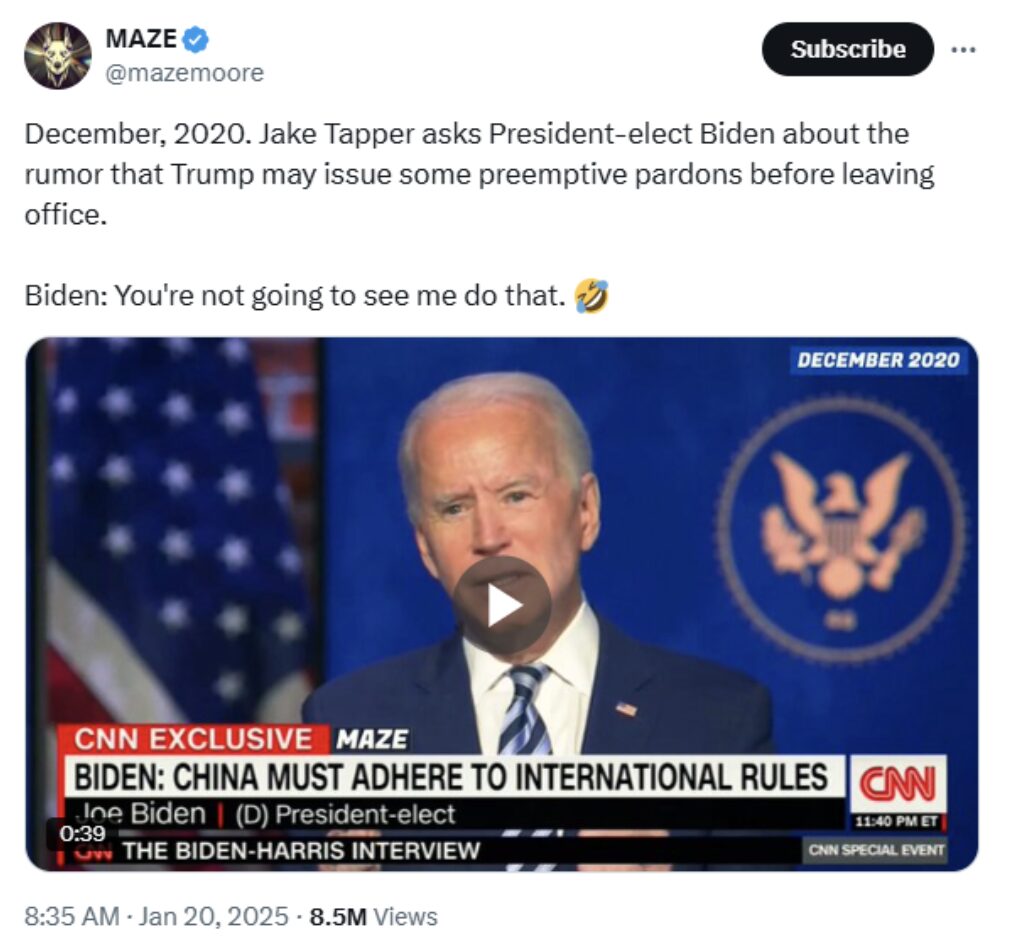Click the MAZE watermark in the video
The image size is (1012, 952).
(x=372, y=740)
